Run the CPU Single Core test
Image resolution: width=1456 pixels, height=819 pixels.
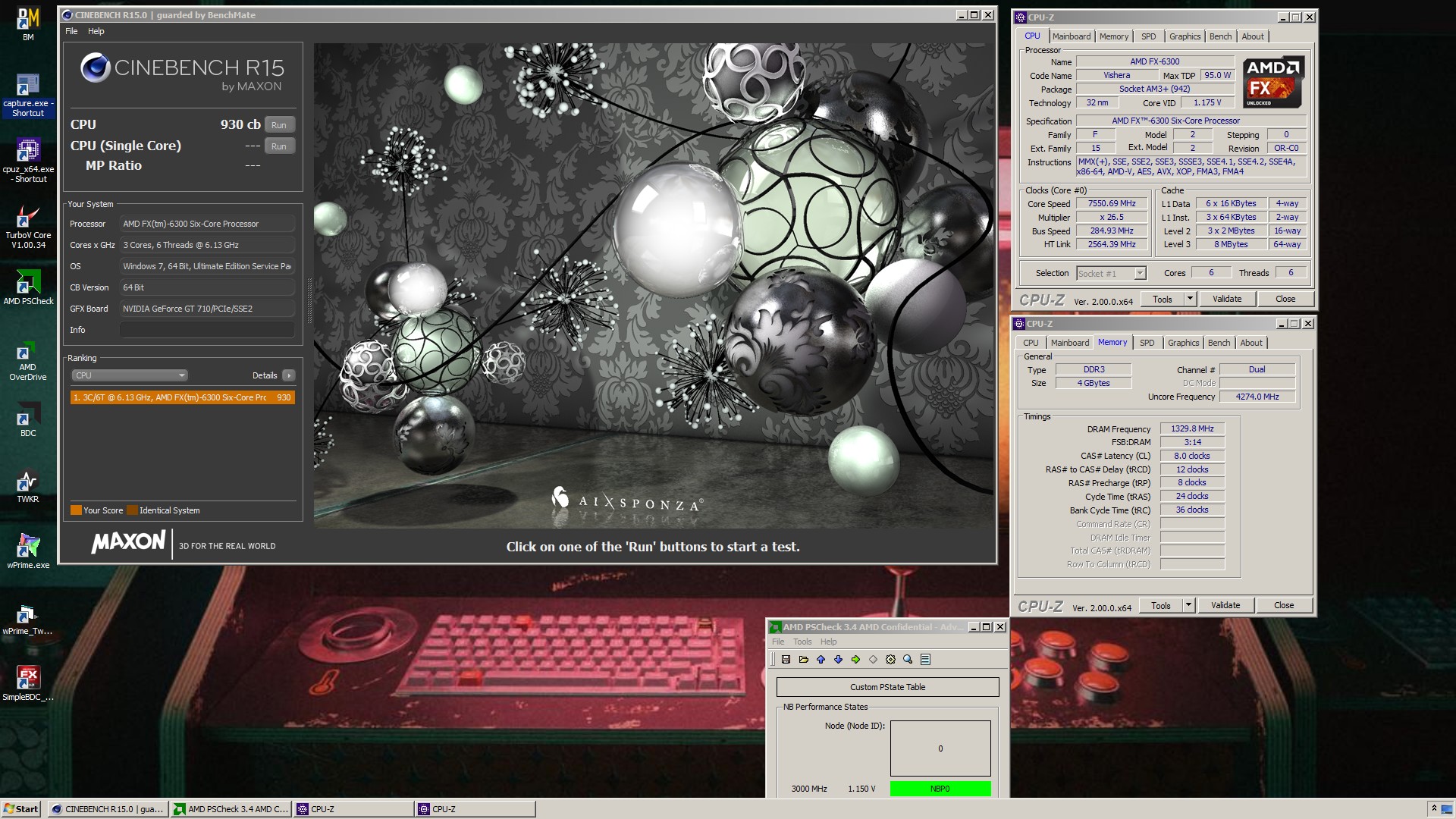279,146
